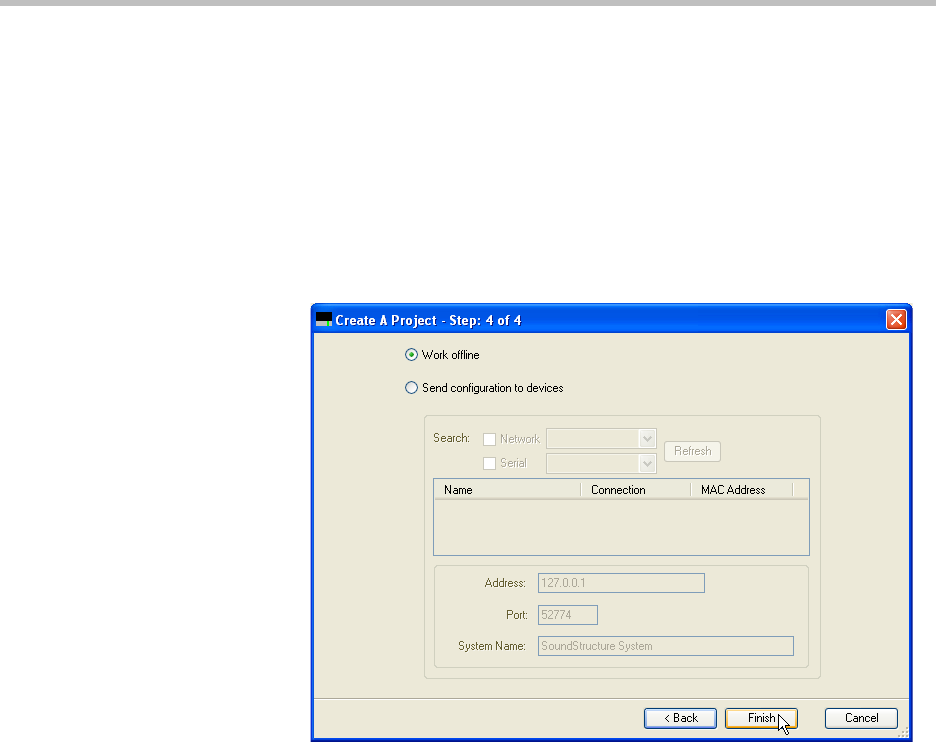Tick the Serial search checkbox

pyautogui.click(x=489, y=463)
